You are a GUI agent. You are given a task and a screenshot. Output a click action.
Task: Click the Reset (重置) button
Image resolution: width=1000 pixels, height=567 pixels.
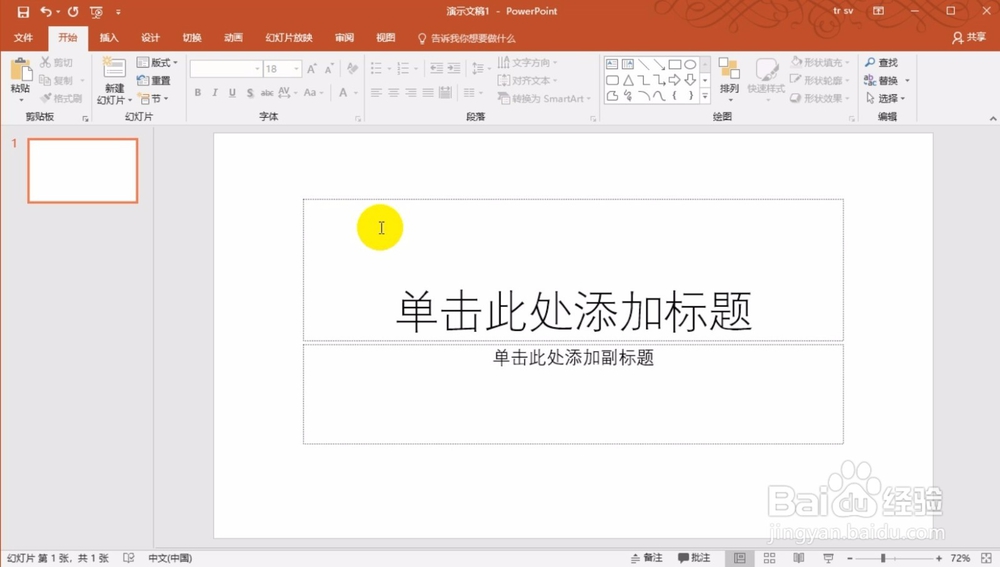[x=154, y=80]
